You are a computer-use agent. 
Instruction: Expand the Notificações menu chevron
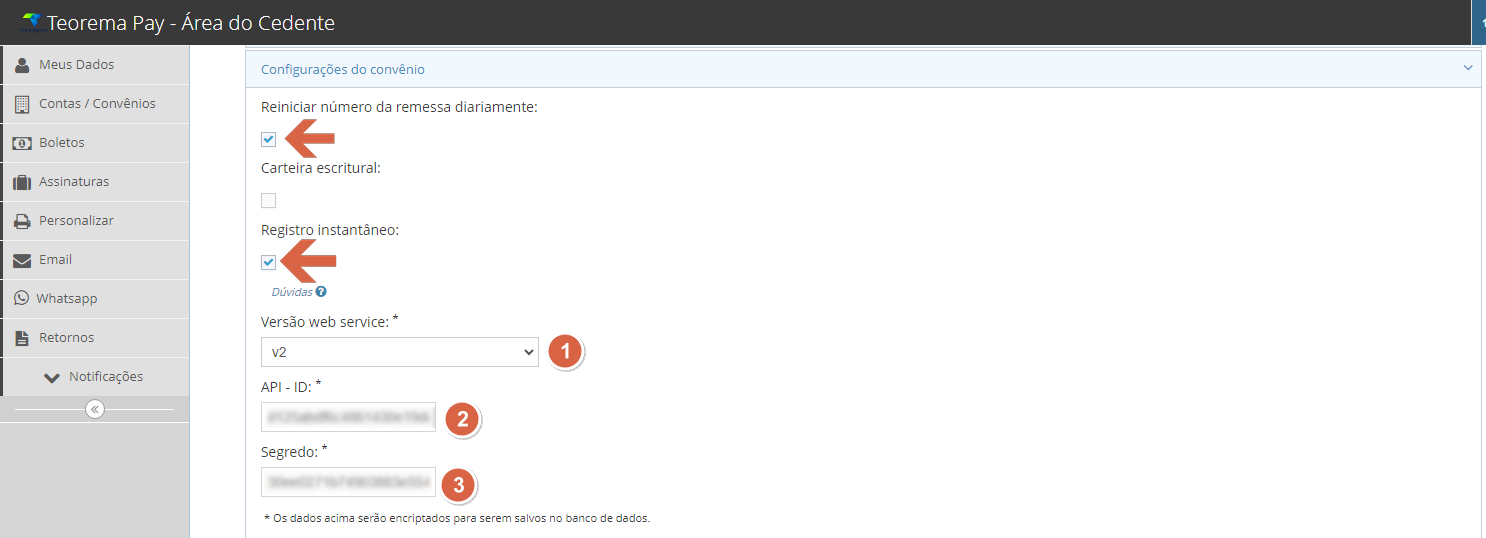[52, 377]
